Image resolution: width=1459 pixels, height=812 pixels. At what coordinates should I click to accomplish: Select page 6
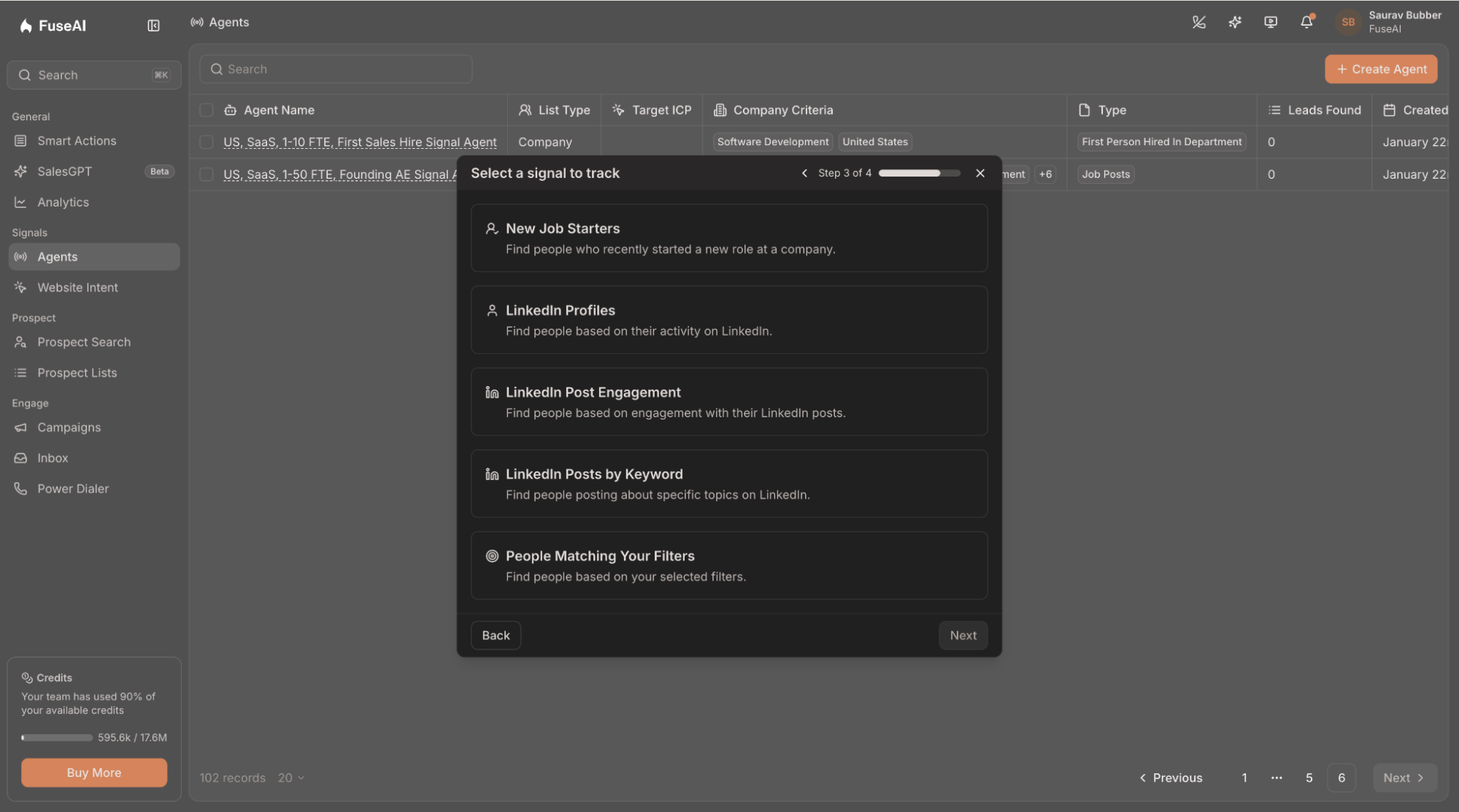coord(1341,778)
